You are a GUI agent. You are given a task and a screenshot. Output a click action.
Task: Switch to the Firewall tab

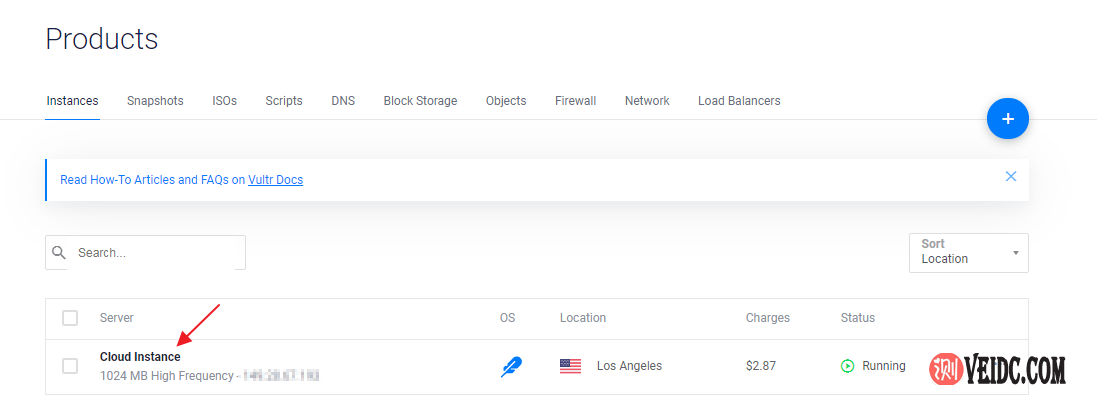pyautogui.click(x=575, y=101)
